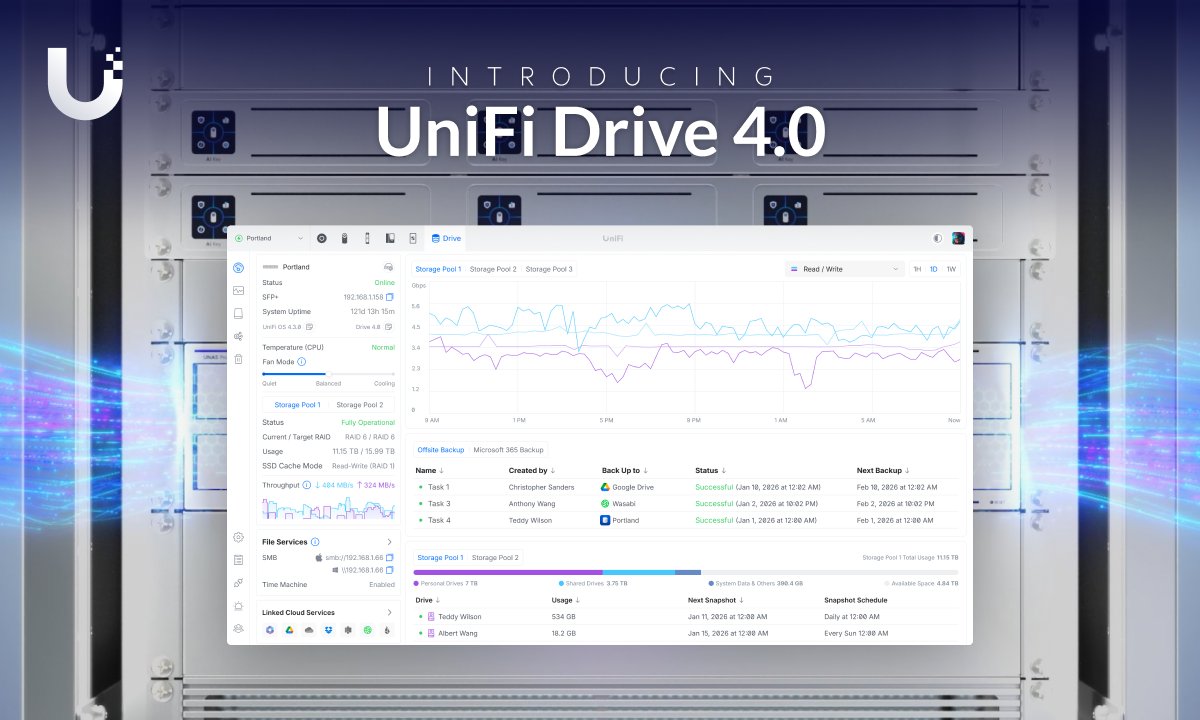The width and height of the screenshot is (1200, 720).
Task: Open the Task 3 backup row
Action: coord(685,503)
